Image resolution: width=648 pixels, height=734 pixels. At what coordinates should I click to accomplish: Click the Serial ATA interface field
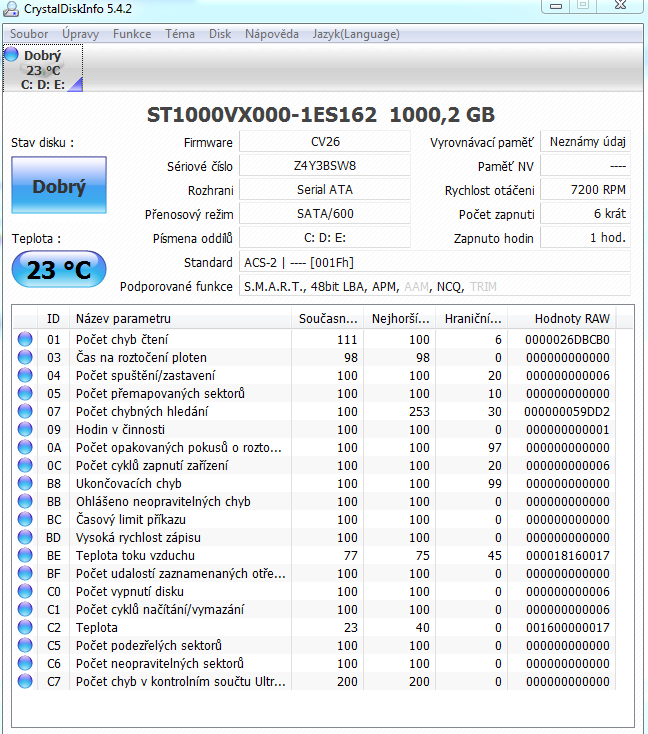click(325, 190)
